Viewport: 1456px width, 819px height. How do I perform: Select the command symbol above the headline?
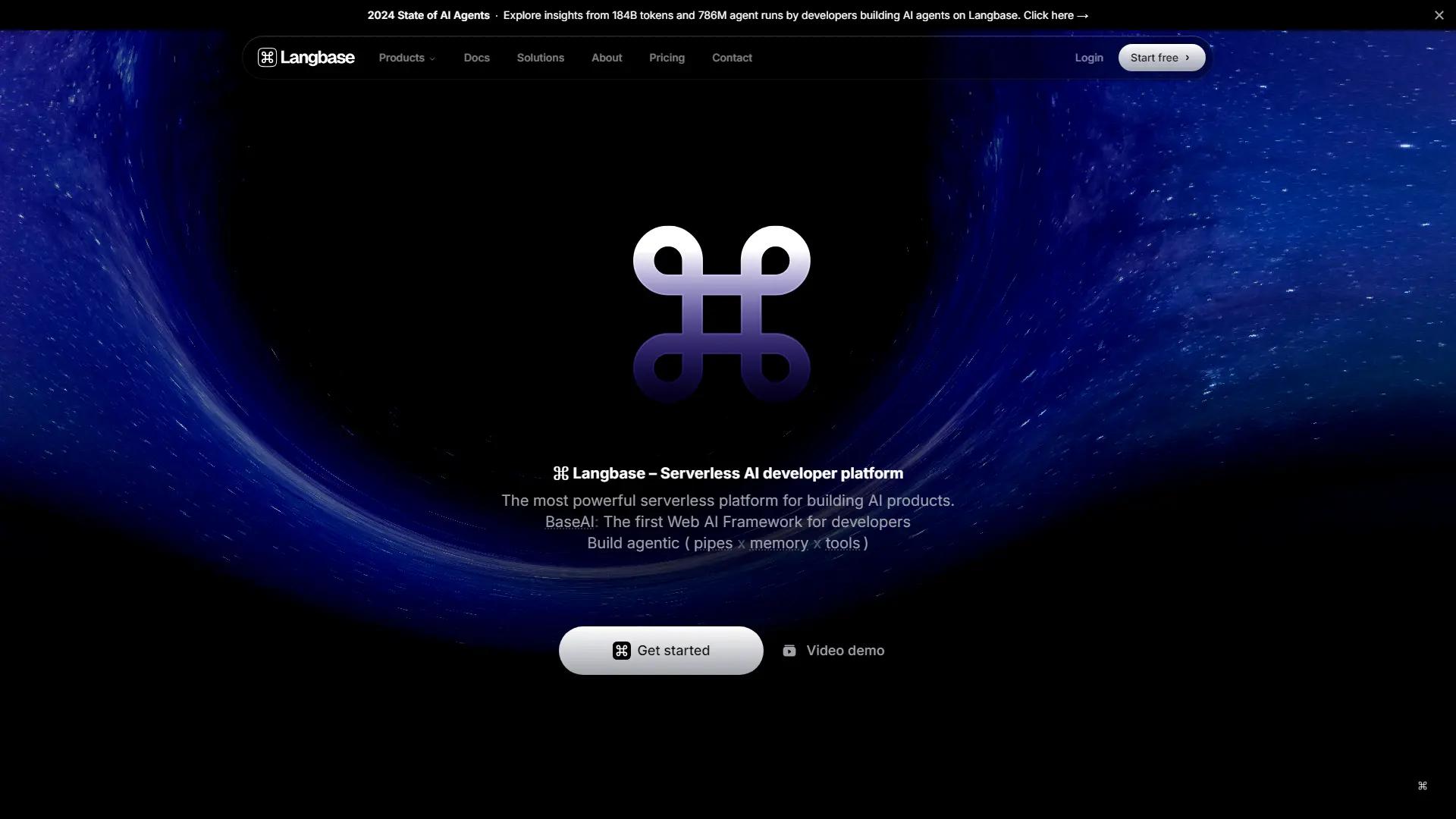tap(721, 309)
